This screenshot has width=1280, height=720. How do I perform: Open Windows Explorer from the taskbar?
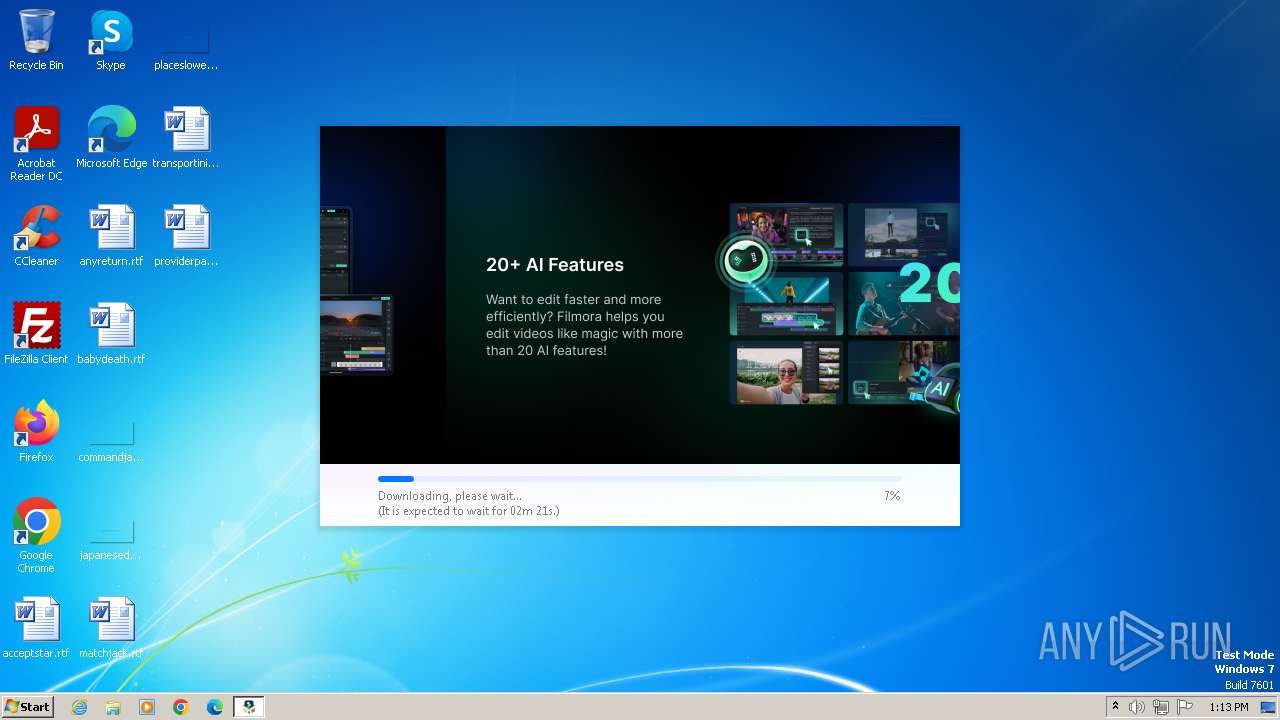[113, 707]
